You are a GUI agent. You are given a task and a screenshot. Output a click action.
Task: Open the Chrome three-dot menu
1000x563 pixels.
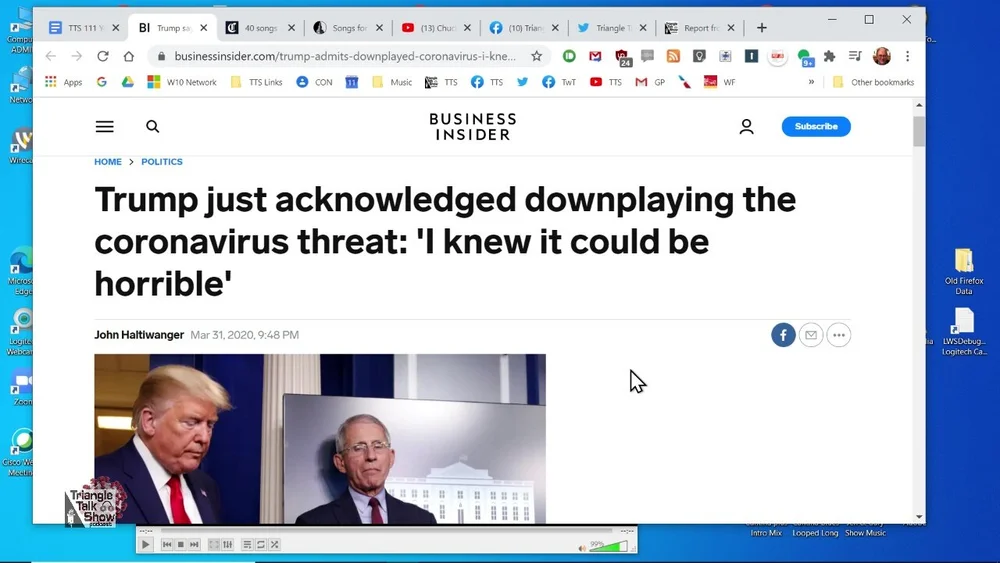(x=908, y=56)
